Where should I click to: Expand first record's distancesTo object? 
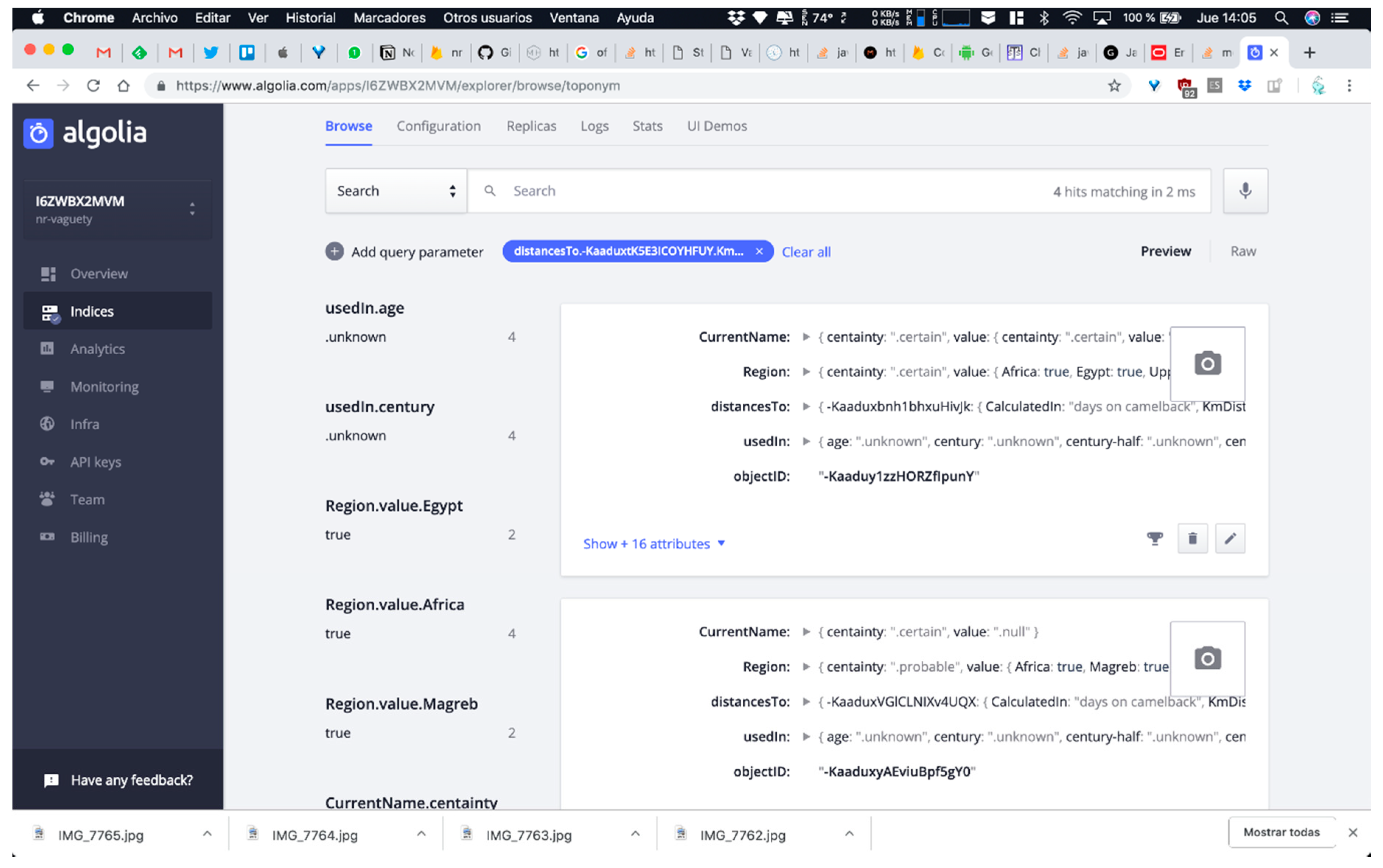pyautogui.click(x=806, y=407)
